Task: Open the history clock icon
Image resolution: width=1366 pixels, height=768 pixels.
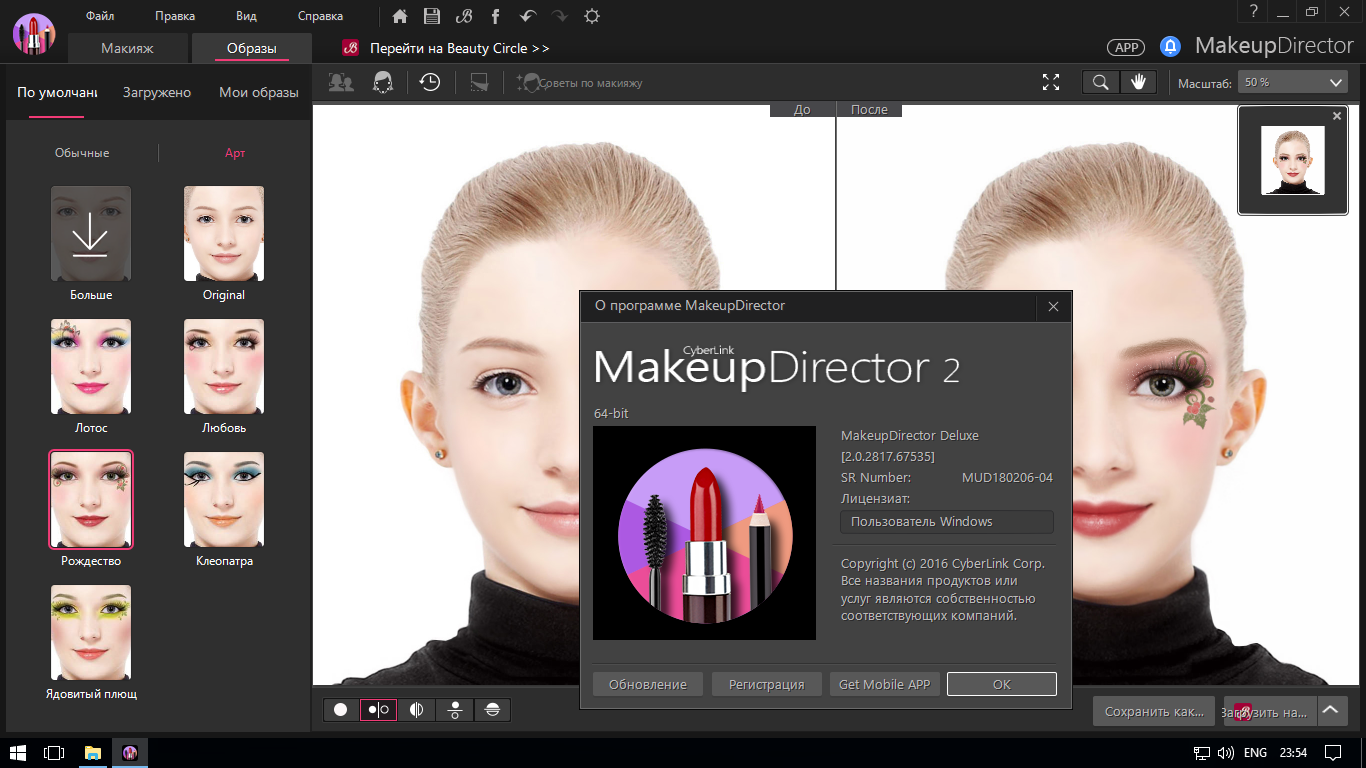Action: click(x=430, y=82)
